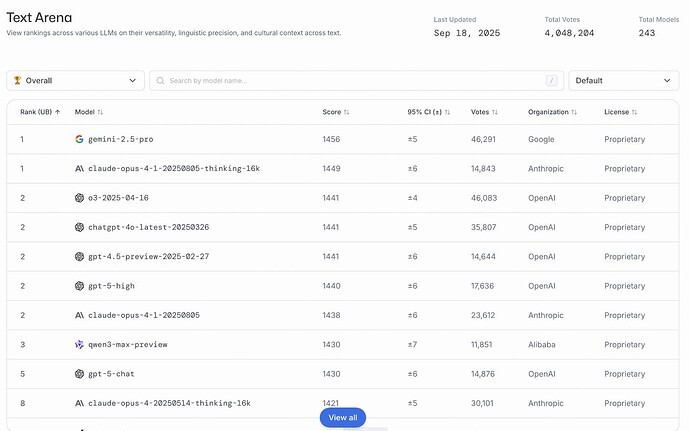Screen dimensions: 690x431
Task: Expand the Overall dropdown chevron
Action: [x=132, y=81]
